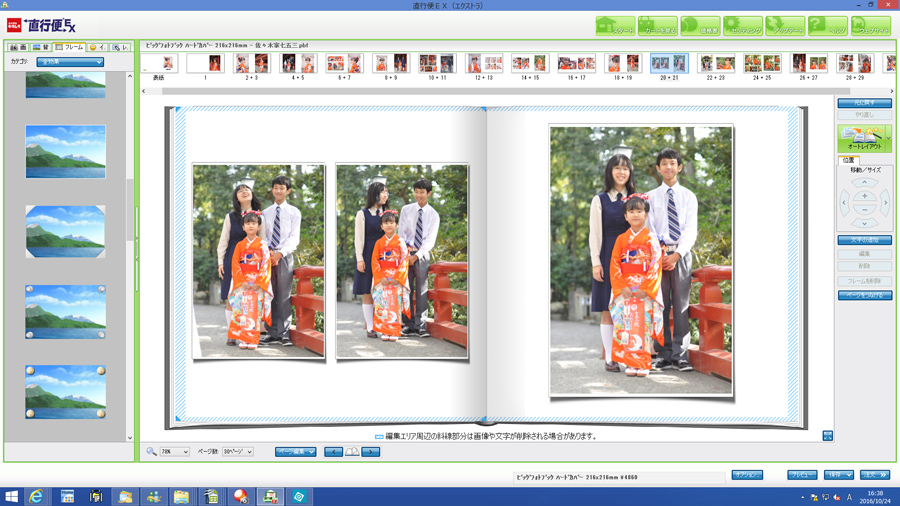Open the ページ編集 dropdown button
This screenshot has height=506, width=900.
tap(295, 452)
